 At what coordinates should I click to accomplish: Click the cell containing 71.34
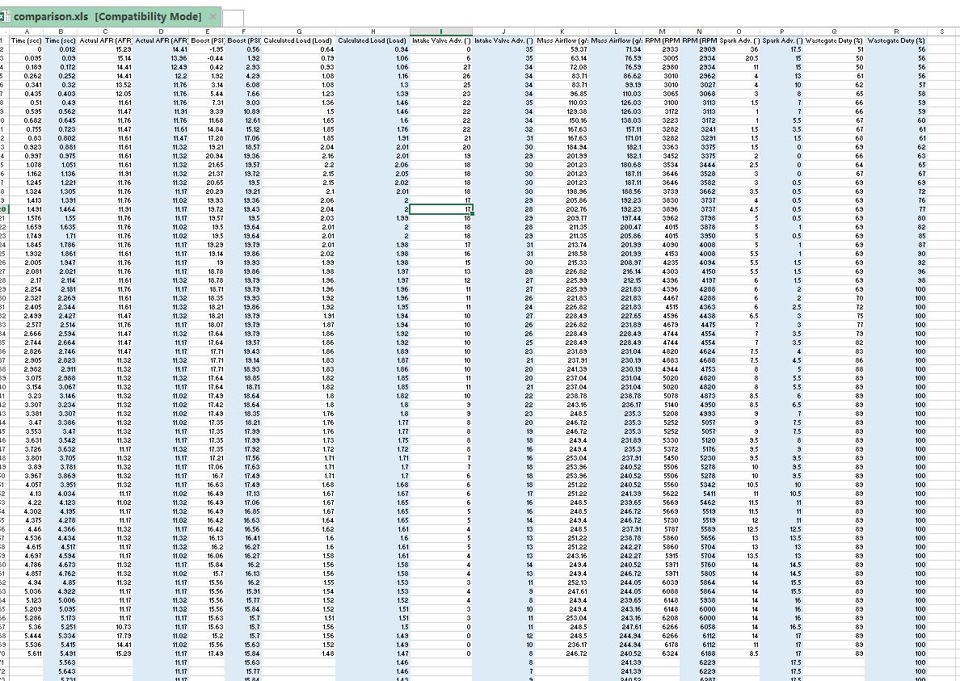616,50
